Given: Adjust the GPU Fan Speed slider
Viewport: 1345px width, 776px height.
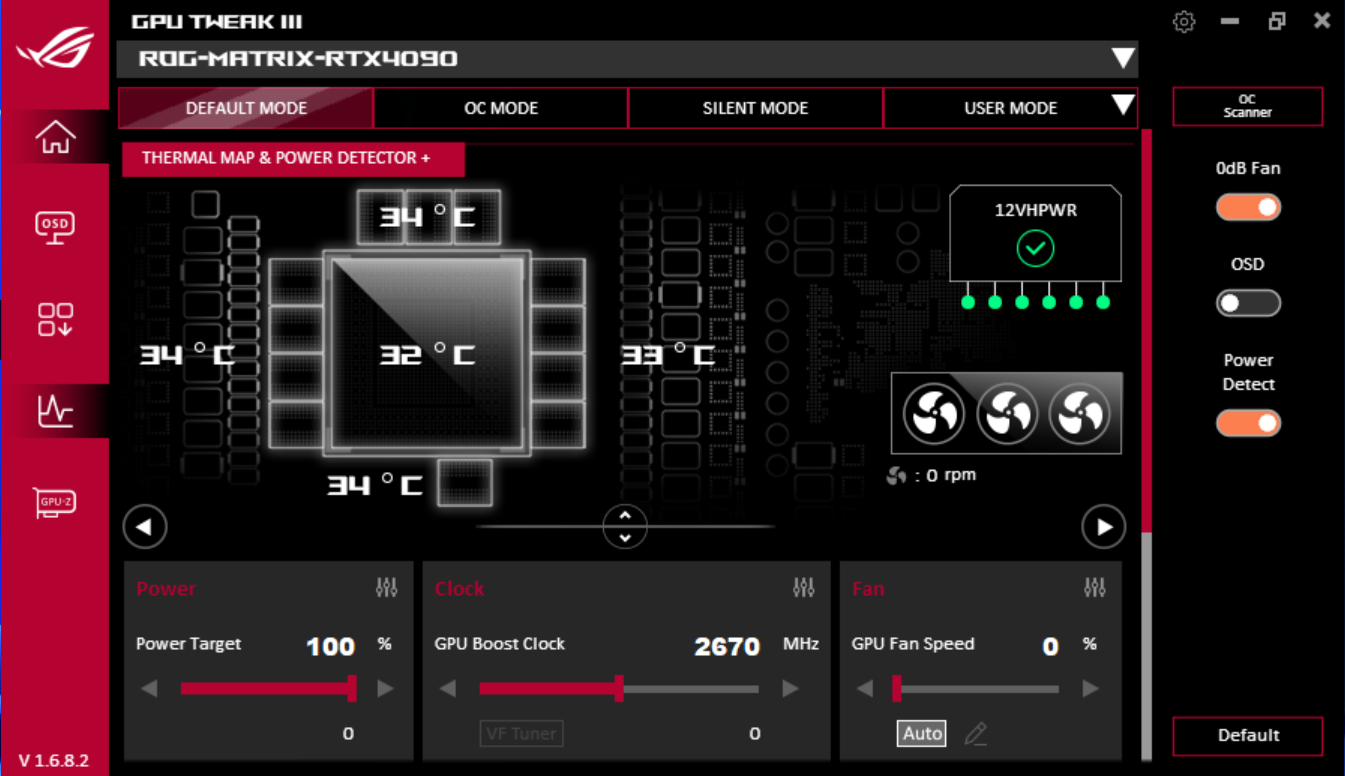Looking at the screenshot, I should [x=976, y=689].
